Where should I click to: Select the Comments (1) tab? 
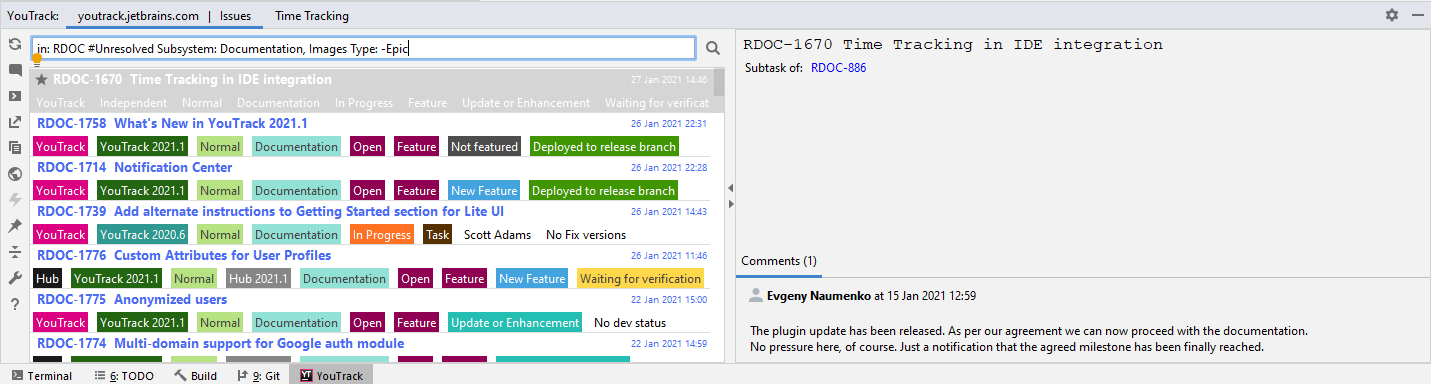(779, 261)
